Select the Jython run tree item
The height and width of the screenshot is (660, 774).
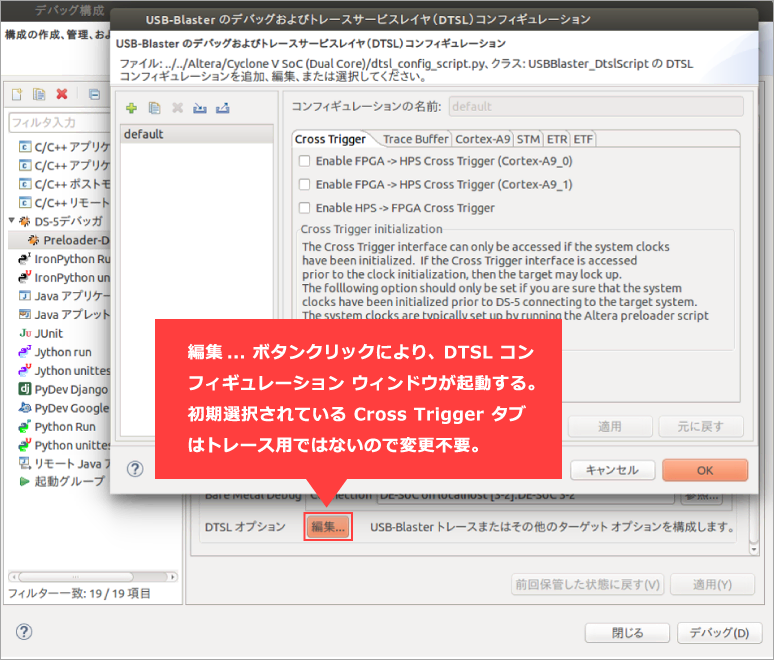click(55, 352)
